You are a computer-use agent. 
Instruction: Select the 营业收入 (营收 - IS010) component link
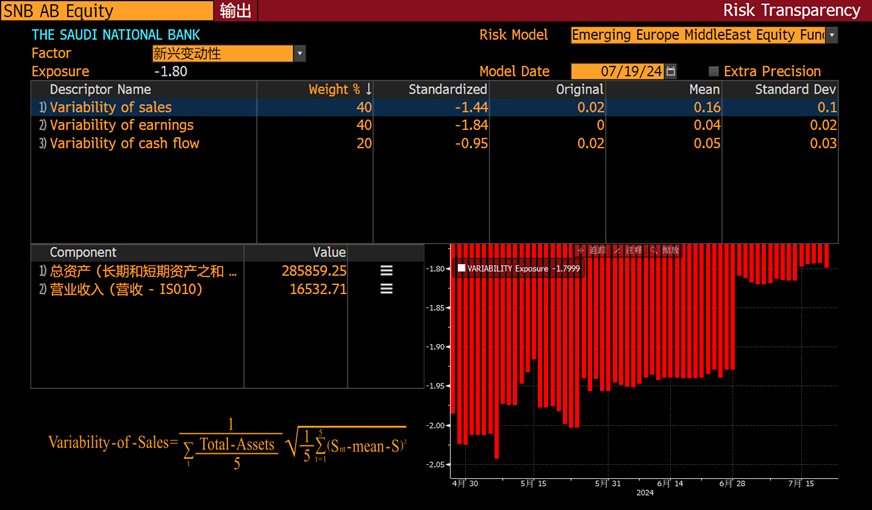pyautogui.click(x=126, y=289)
